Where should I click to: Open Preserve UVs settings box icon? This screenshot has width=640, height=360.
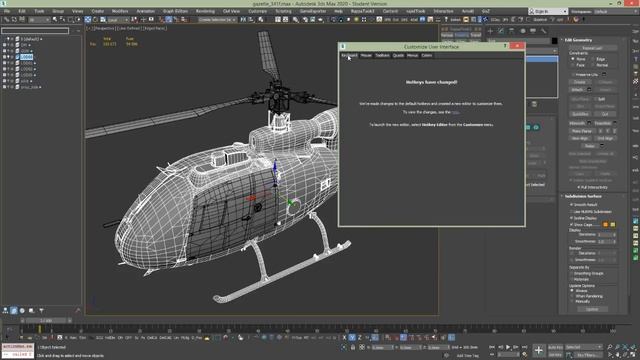coord(604,75)
